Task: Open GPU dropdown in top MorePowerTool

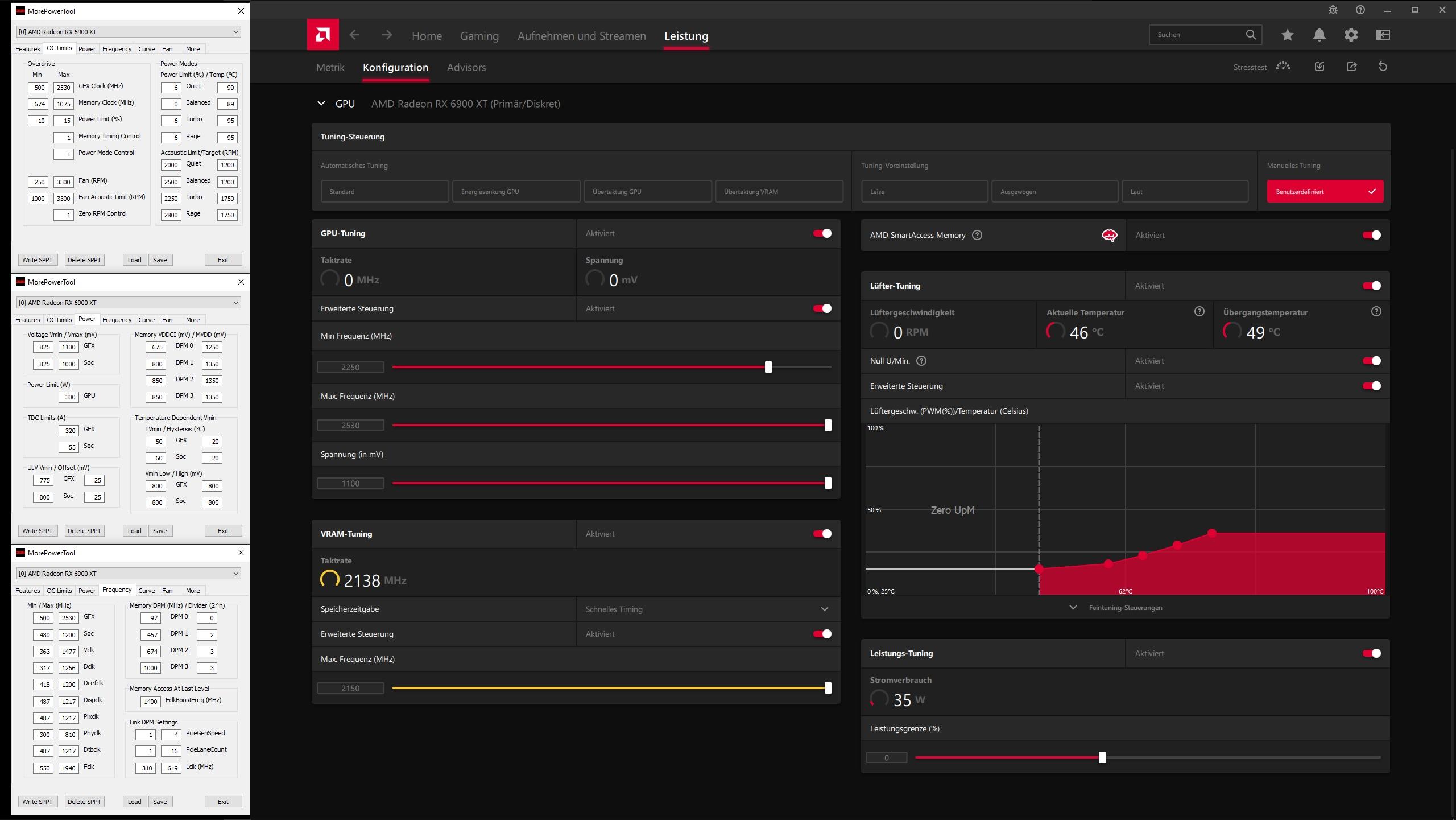Action: click(x=129, y=32)
